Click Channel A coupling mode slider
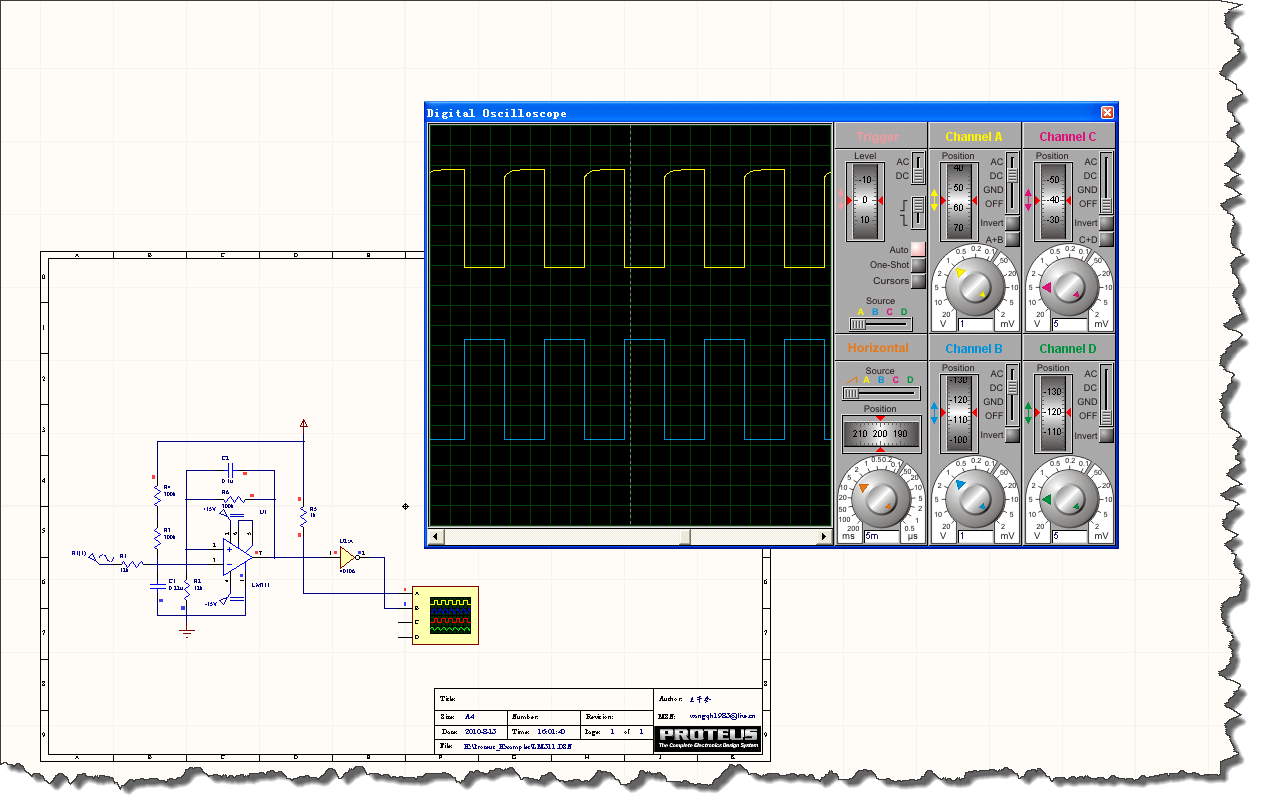This screenshot has width=1266, height=810. coord(1012,183)
